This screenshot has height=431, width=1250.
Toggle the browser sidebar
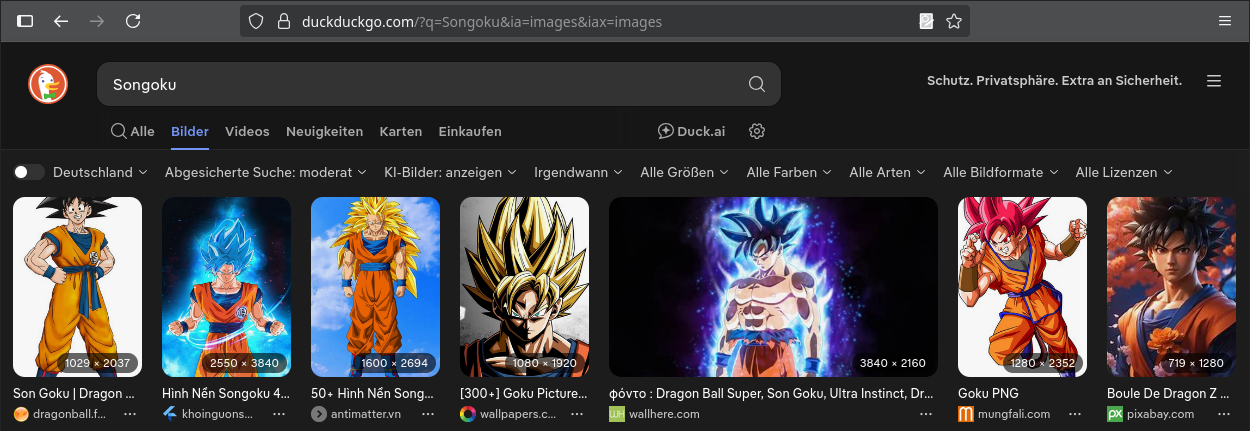tap(25, 21)
